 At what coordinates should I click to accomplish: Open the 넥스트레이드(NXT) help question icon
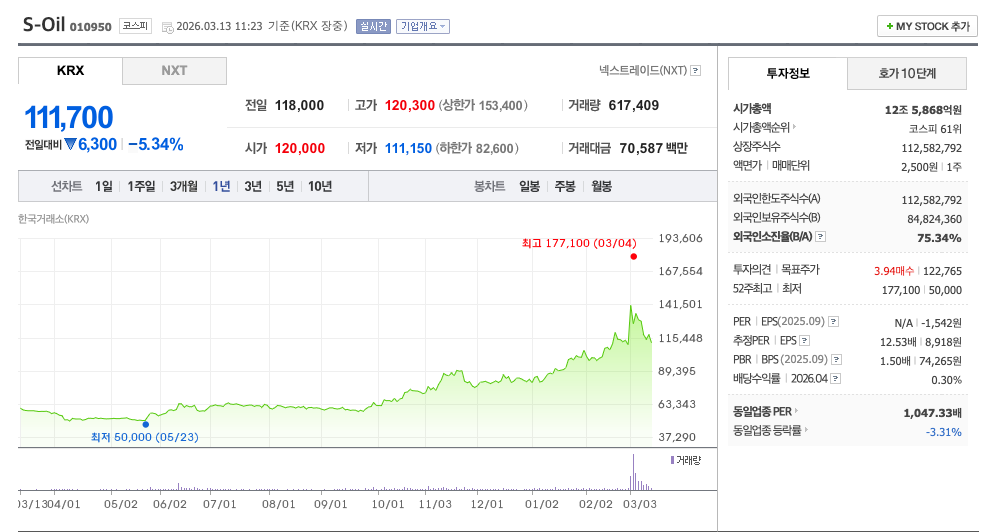(x=695, y=71)
